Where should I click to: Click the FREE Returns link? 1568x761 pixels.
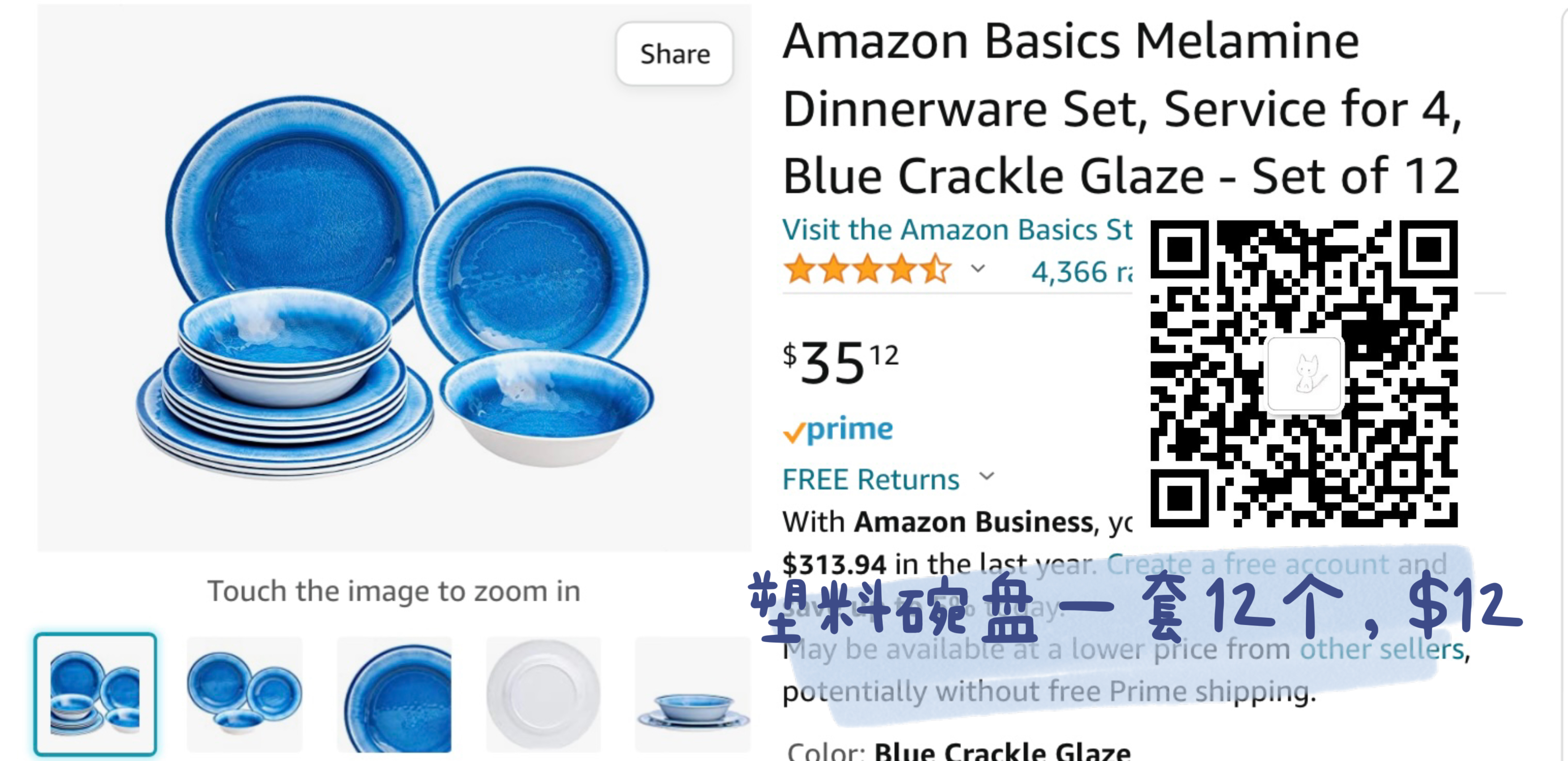click(870, 480)
